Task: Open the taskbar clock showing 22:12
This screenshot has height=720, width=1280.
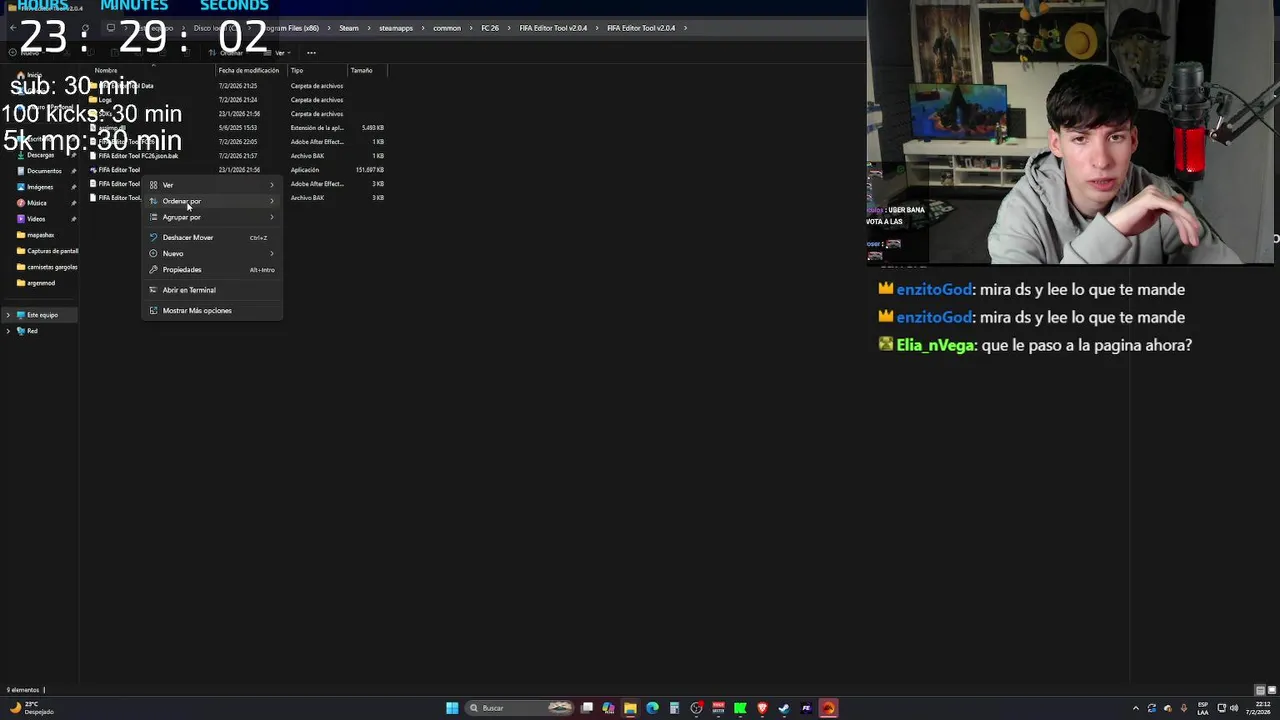Action: tap(1257, 708)
